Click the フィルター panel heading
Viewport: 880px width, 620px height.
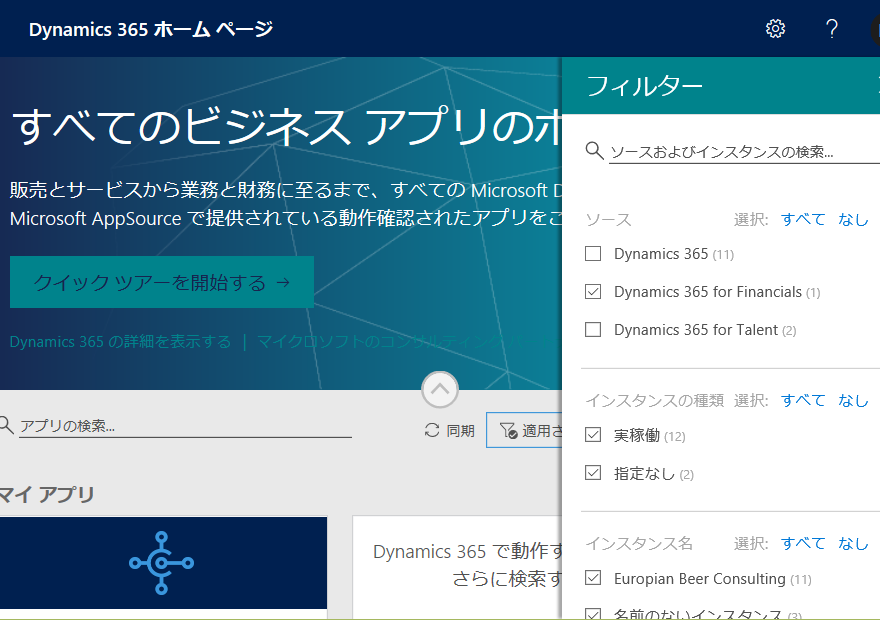coord(644,86)
